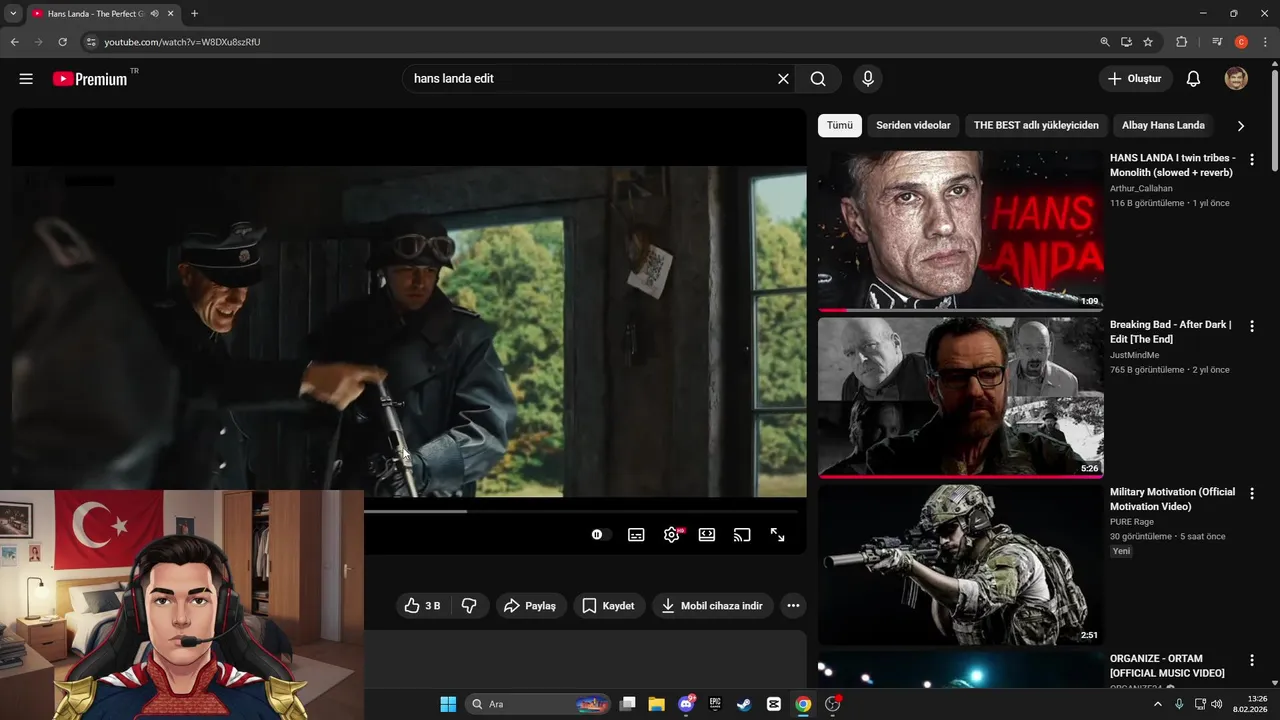Open the Oluştur create menu
Image resolution: width=1280 pixels, height=720 pixels.
(1135, 79)
